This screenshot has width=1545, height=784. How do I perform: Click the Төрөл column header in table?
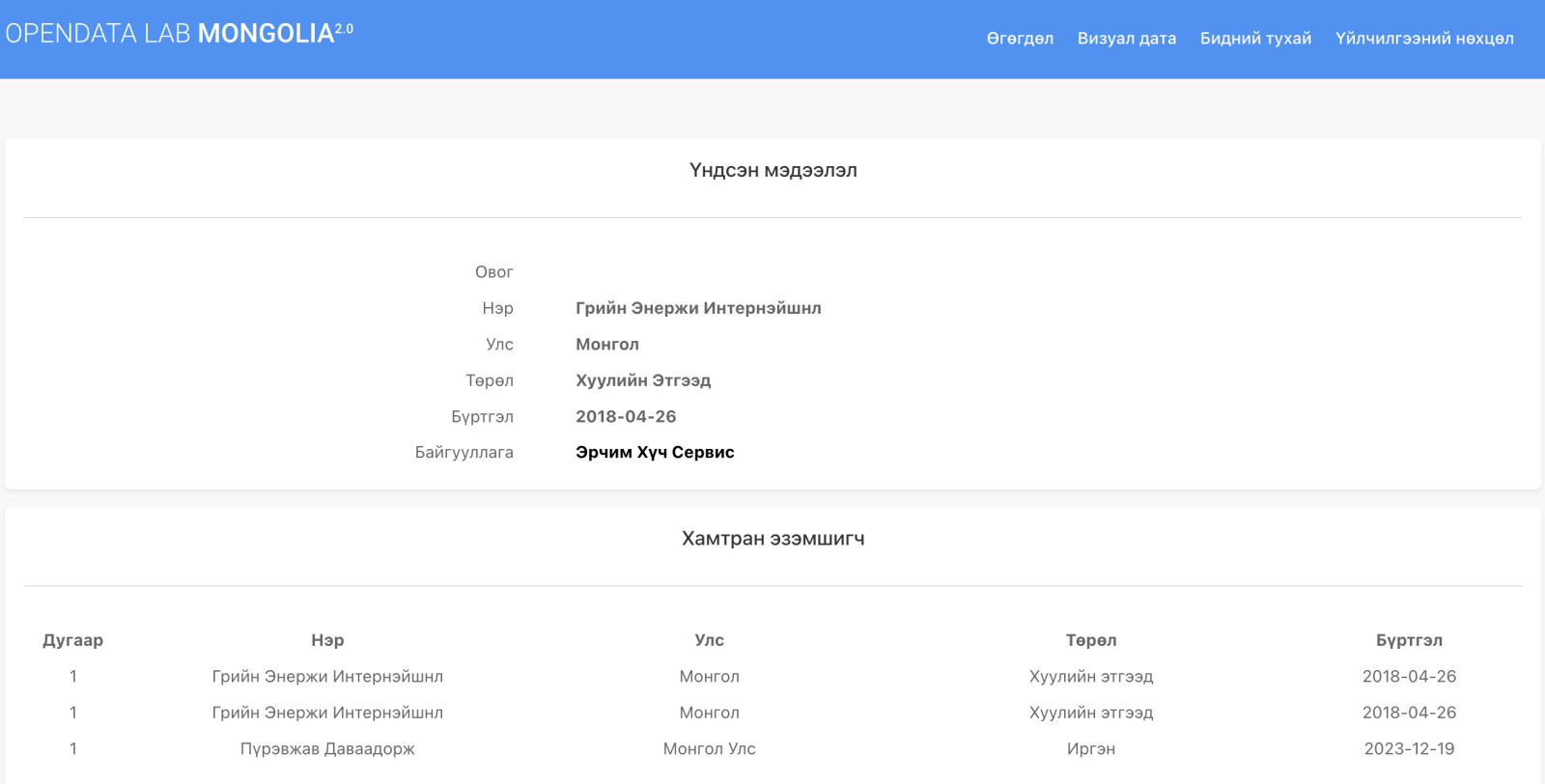[1090, 640]
